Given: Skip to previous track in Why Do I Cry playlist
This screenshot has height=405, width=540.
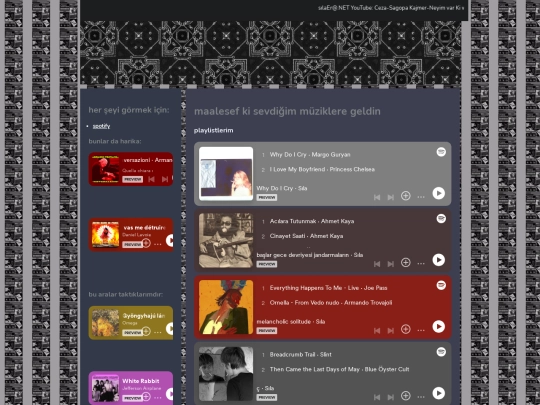Looking at the screenshot, I should pyautogui.click(x=377, y=197).
